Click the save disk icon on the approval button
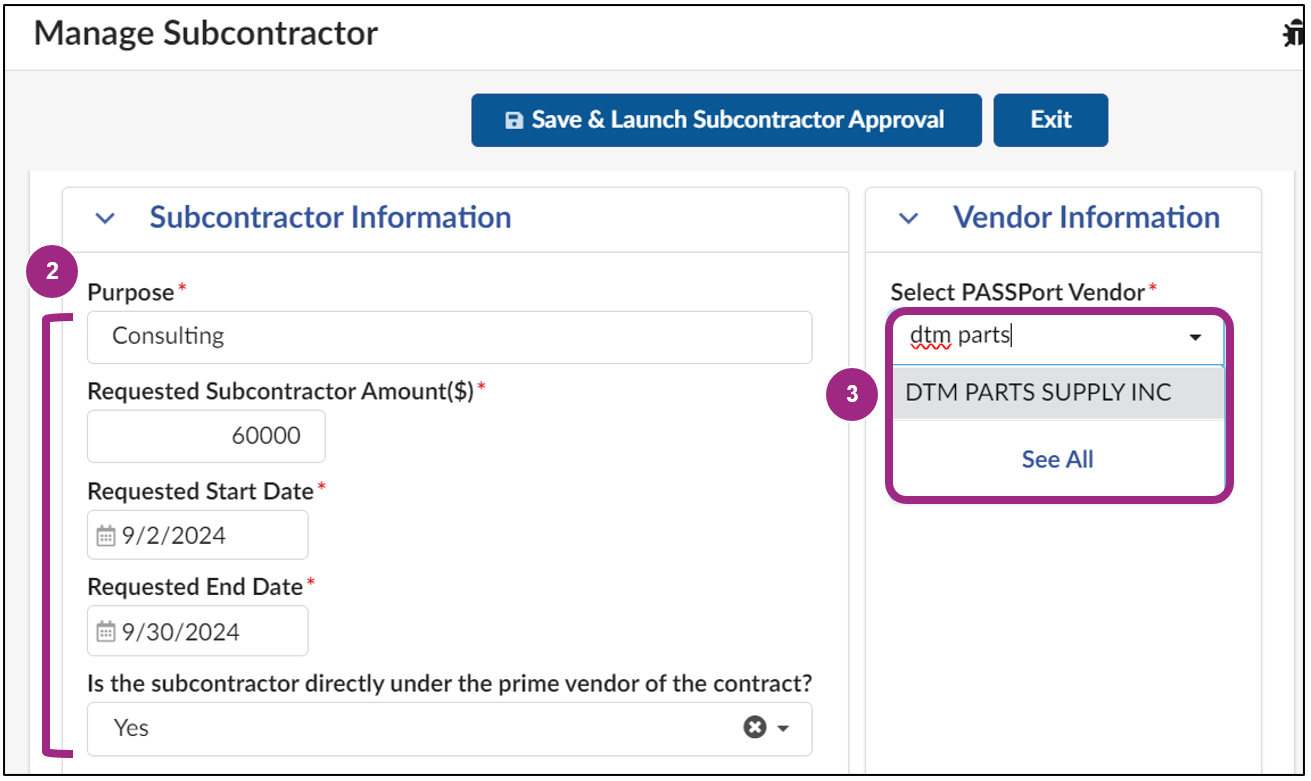 tap(514, 120)
